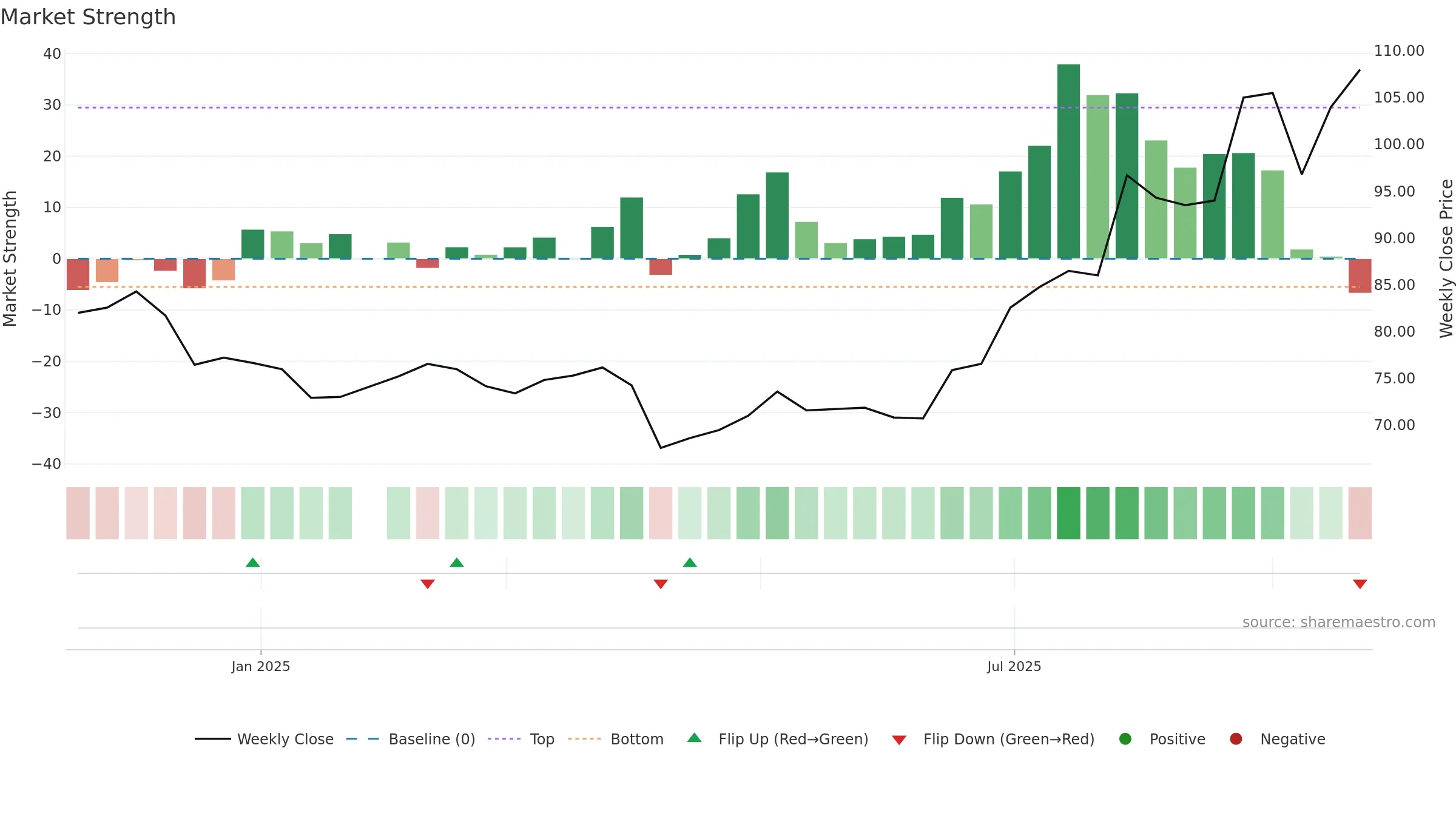
Task: Click the 110.00 price axis label
Action: [x=1399, y=51]
